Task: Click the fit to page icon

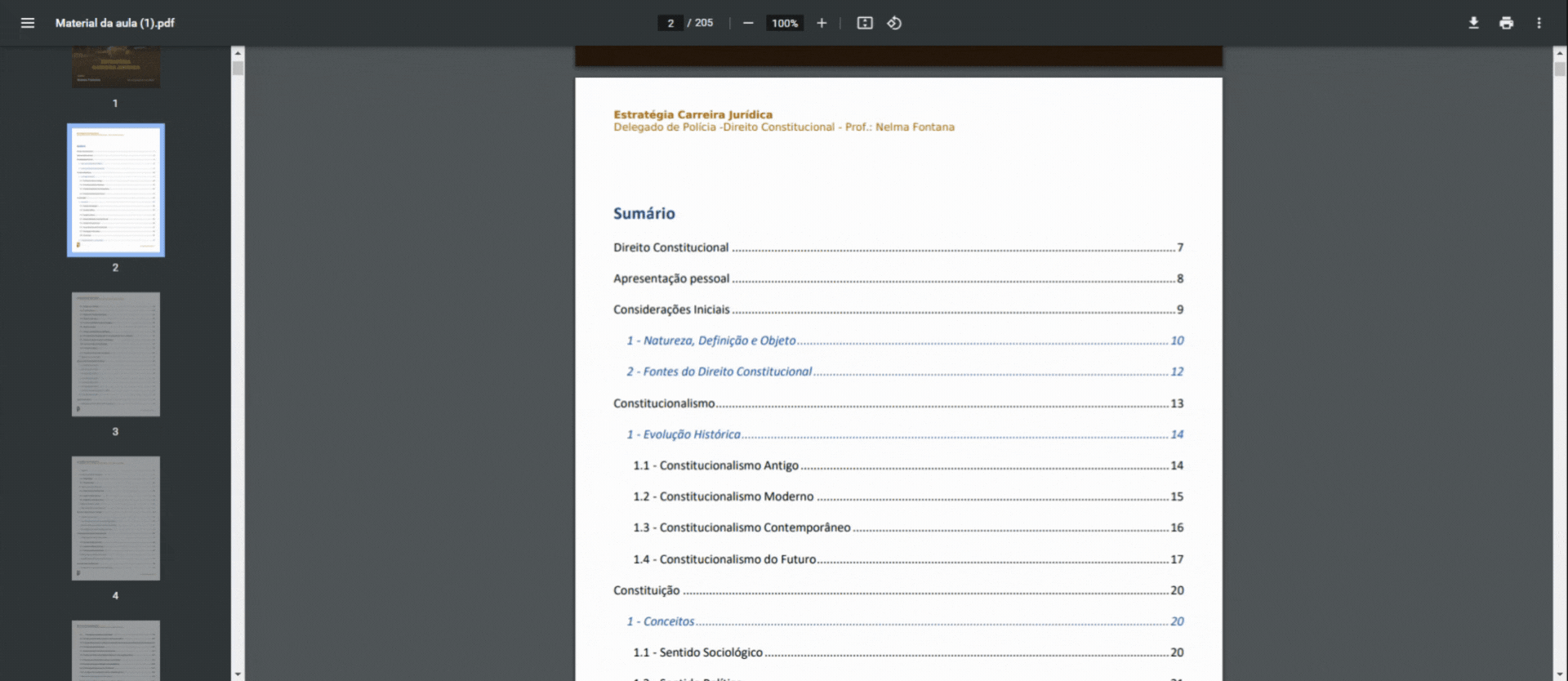Action: click(x=865, y=23)
